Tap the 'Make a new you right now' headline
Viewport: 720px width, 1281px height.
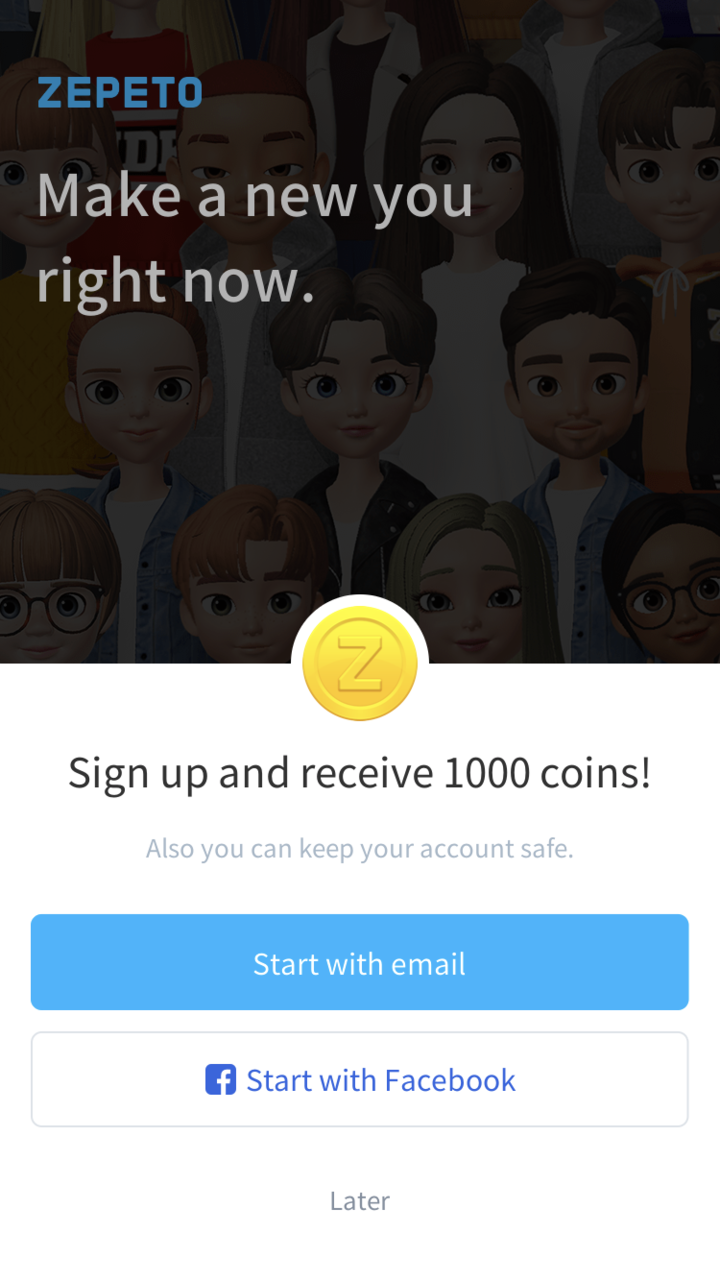tap(255, 238)
